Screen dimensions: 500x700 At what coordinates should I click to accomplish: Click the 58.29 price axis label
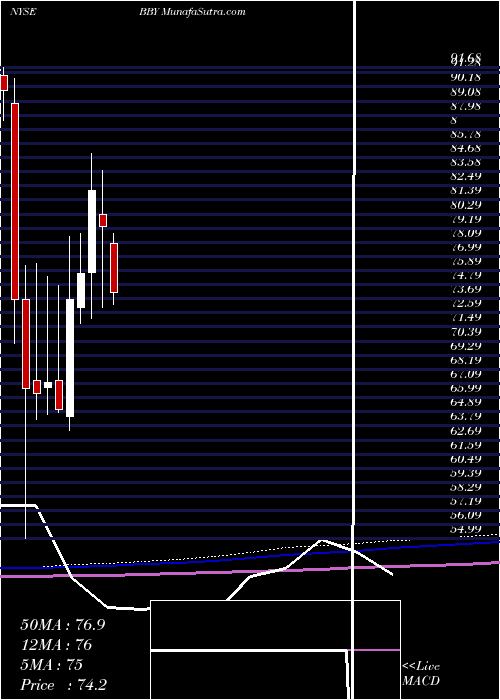click(465, 487)
